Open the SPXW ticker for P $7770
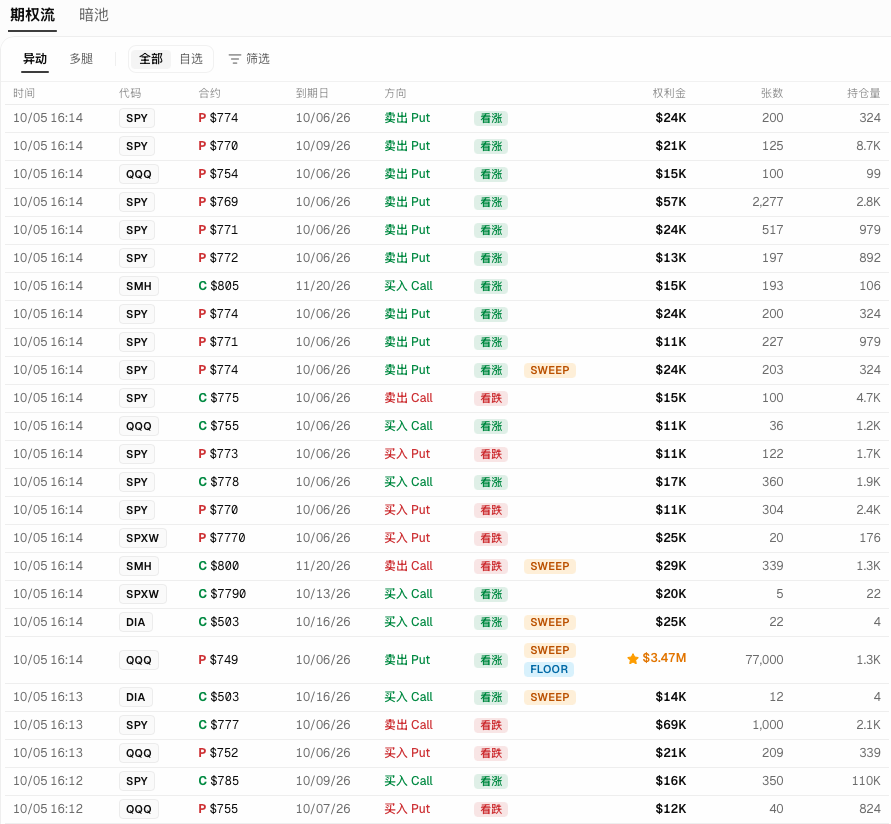This screenshot has width=891, height=824. pyautogui.click(x=143, y=538)
